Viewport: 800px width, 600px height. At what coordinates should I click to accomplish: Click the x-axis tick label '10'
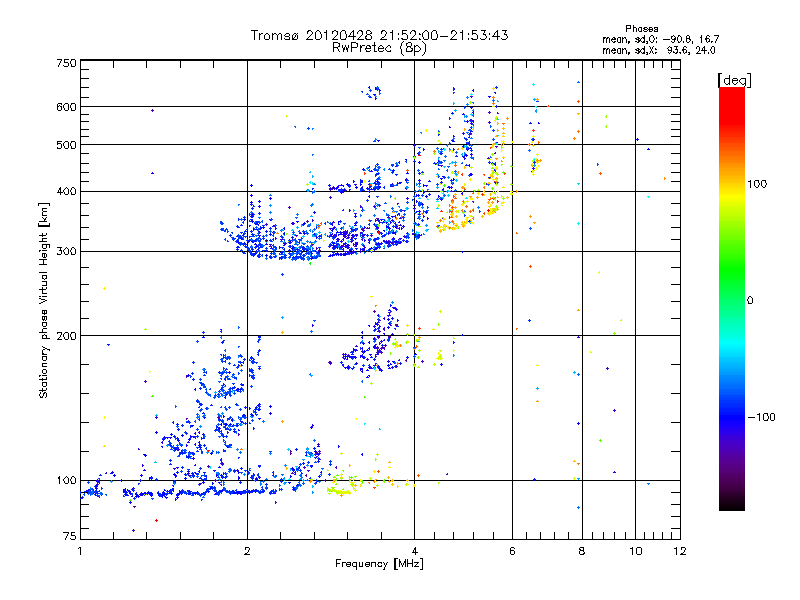635,551
